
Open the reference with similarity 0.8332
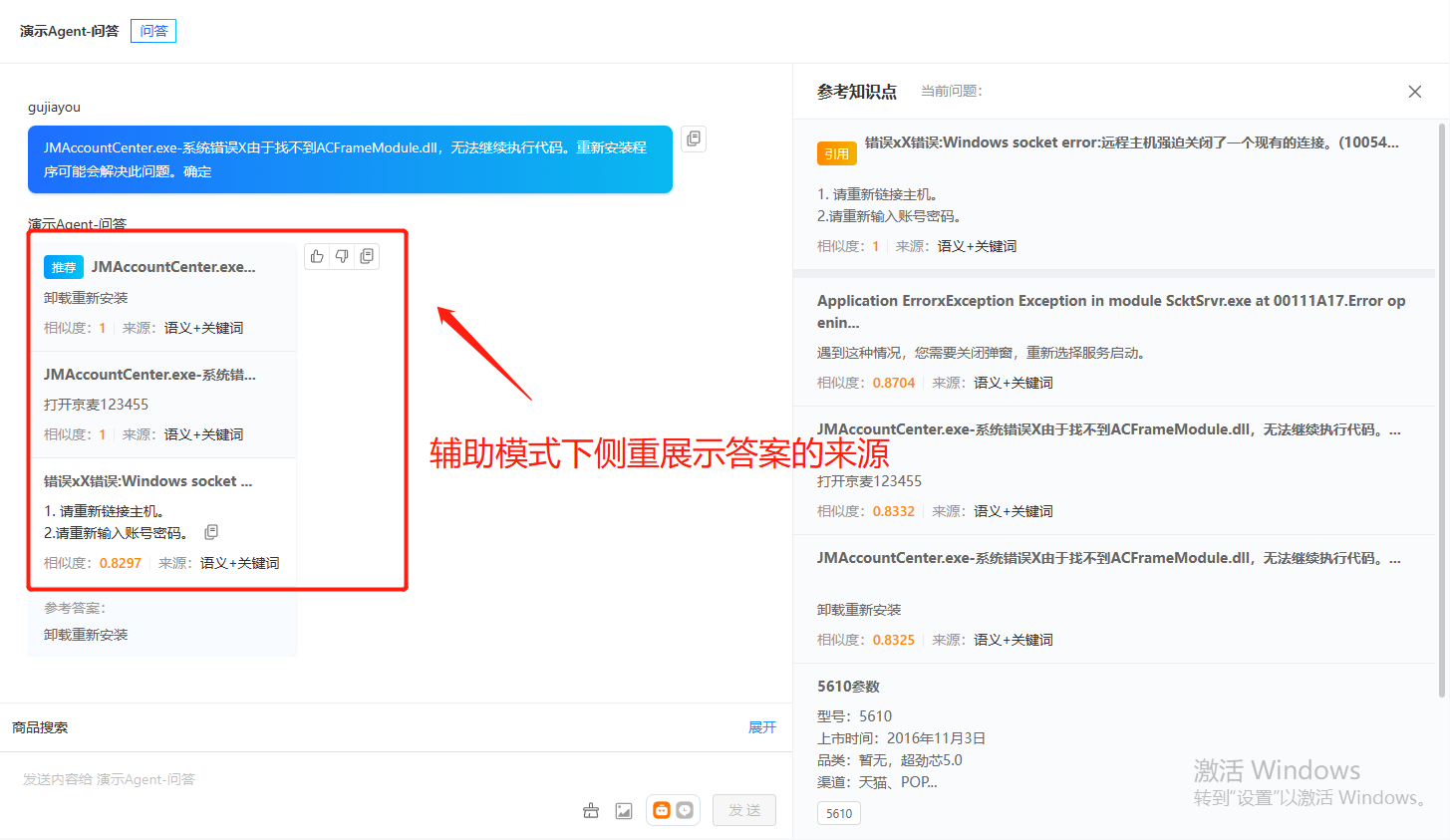click(x=1114, y=470)
